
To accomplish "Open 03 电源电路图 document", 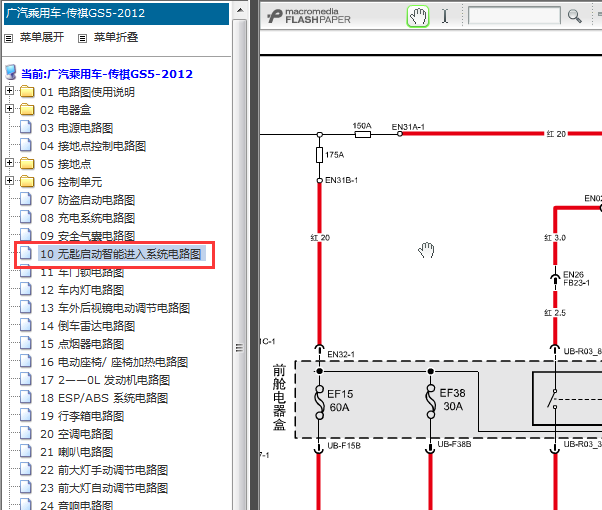I will (76, 128).
